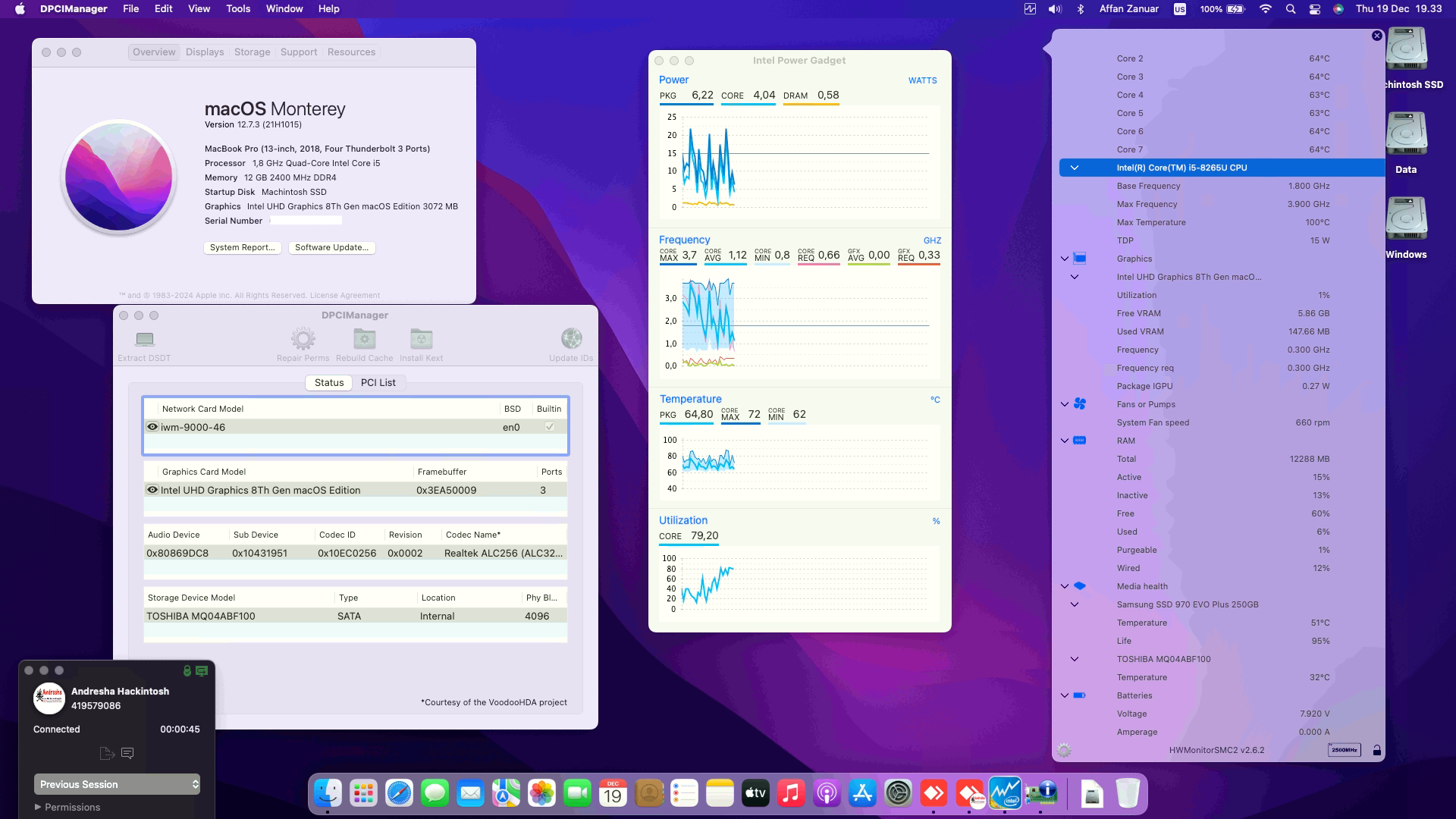Expand the Batteries section chevron
Viewport: 1456px width, 819px height.
click(1065, 695)
